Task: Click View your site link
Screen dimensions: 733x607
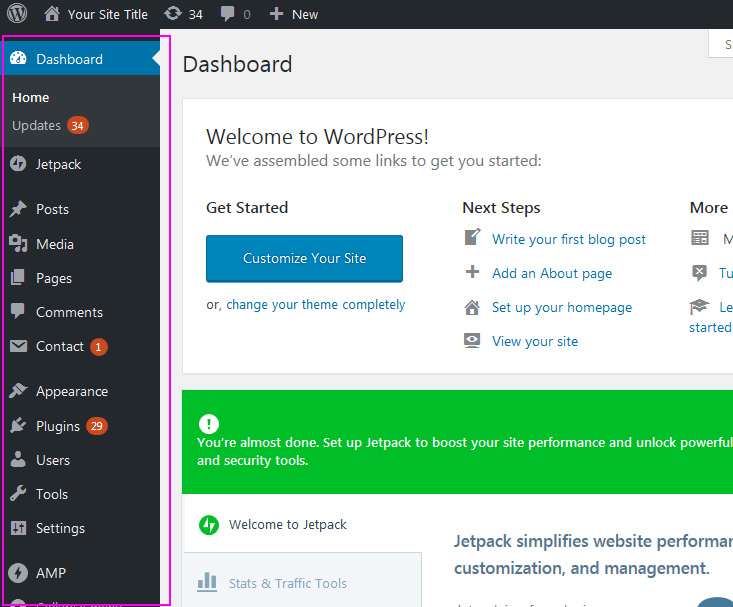Action: point(535,341)
